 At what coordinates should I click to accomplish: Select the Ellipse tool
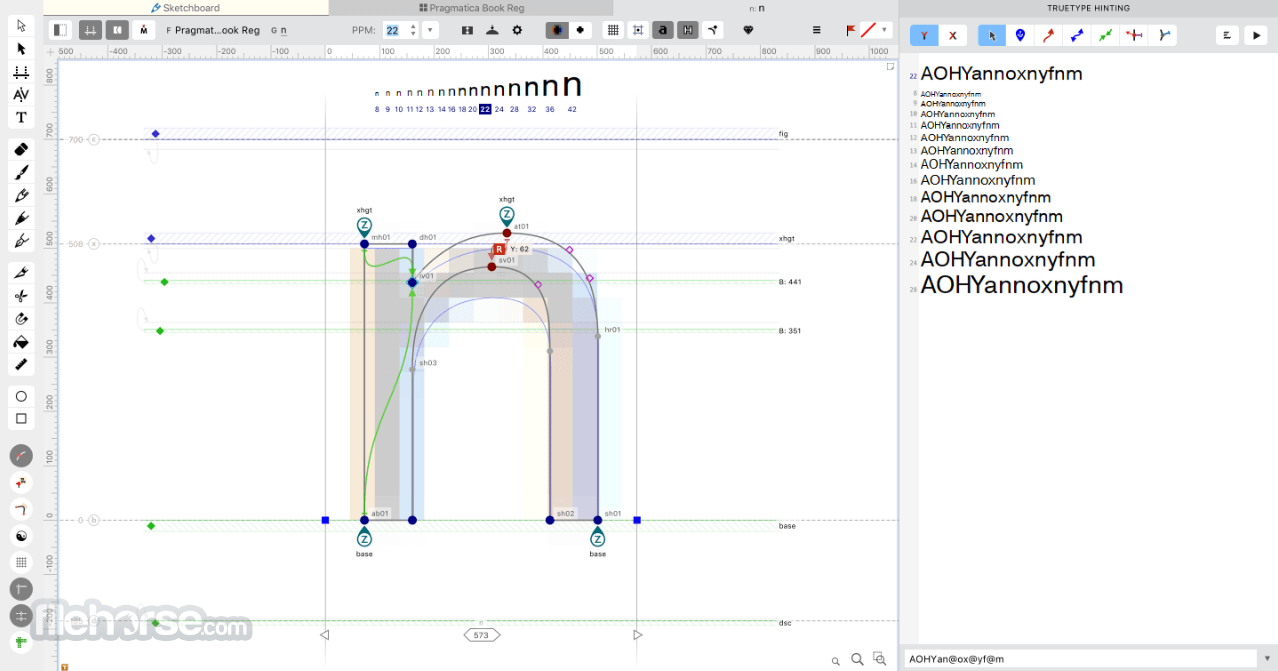click(21, 396)
